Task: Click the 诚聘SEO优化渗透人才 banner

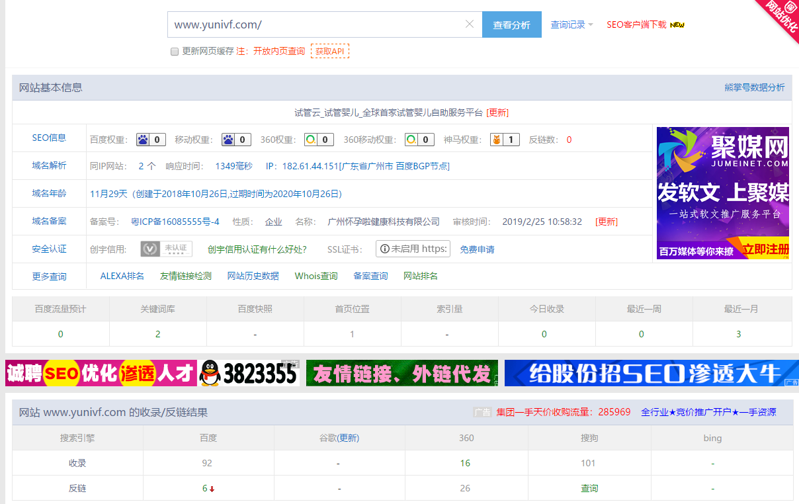Action: (x=101, y=373)
